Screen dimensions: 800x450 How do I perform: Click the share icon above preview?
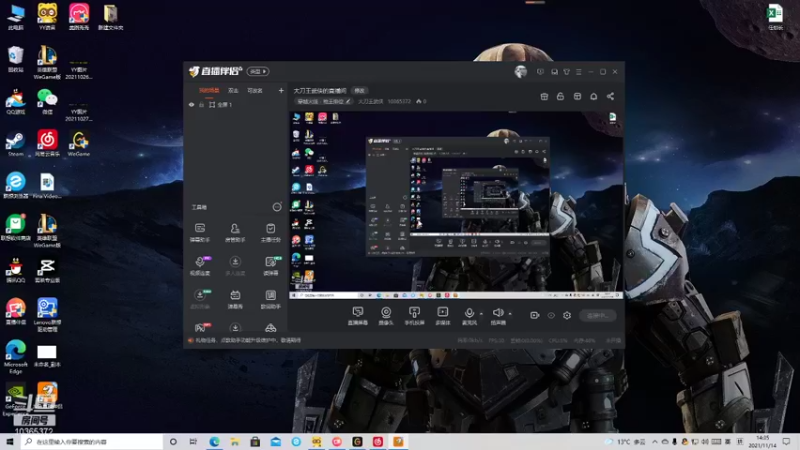coord(610,96)
